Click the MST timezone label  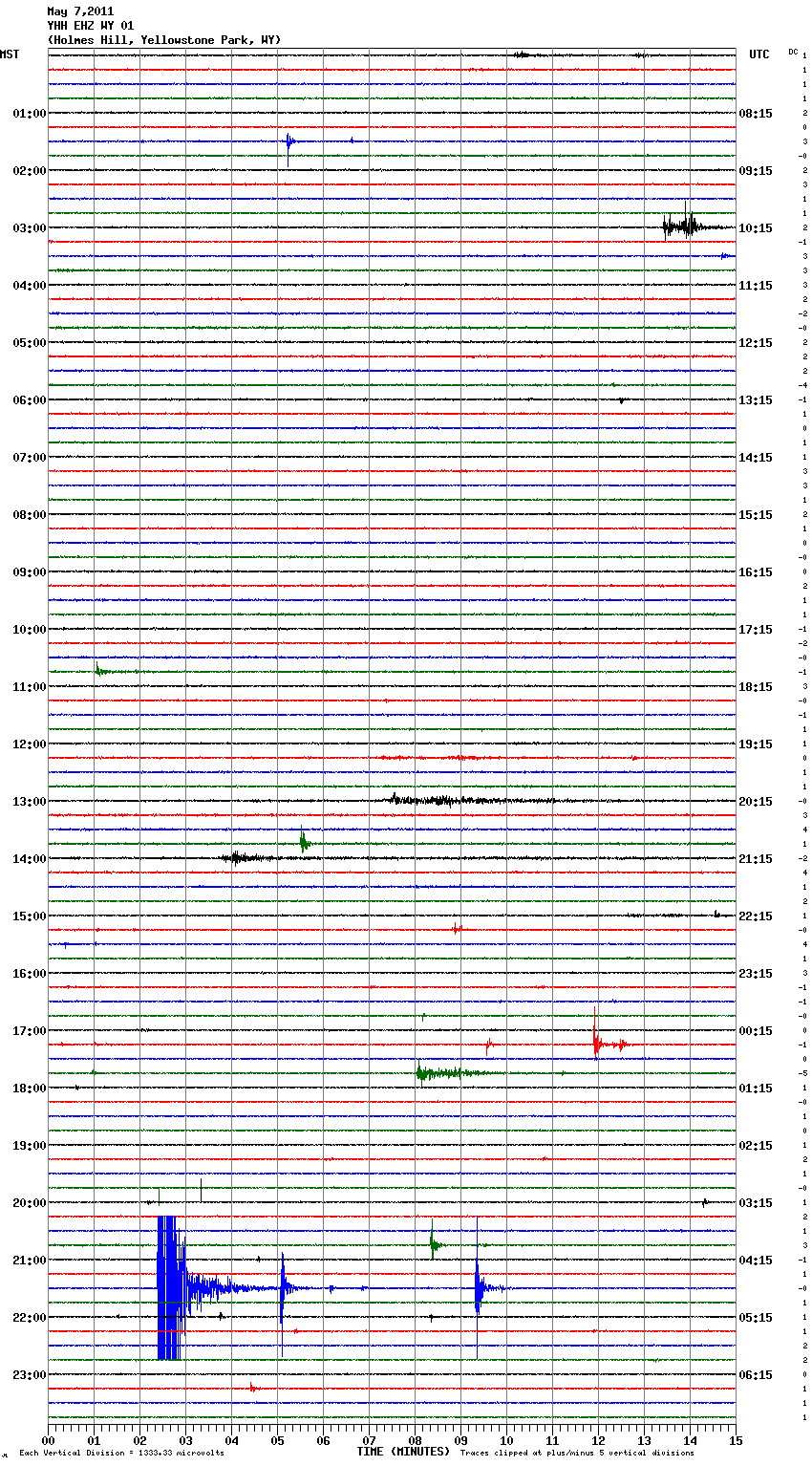coord(10,54)
